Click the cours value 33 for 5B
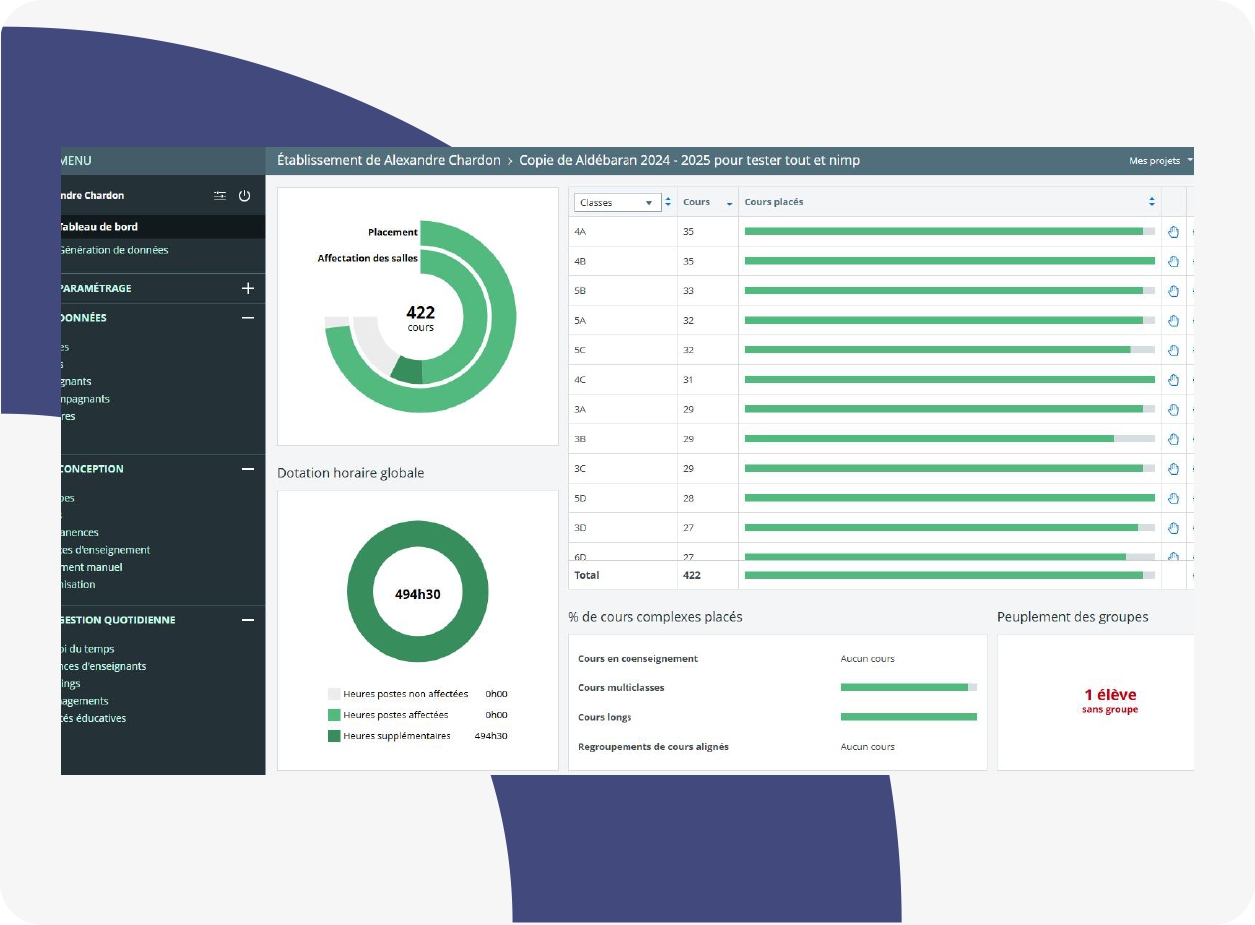This screenshot has width=1255, height=925. (x=689, y=291)
